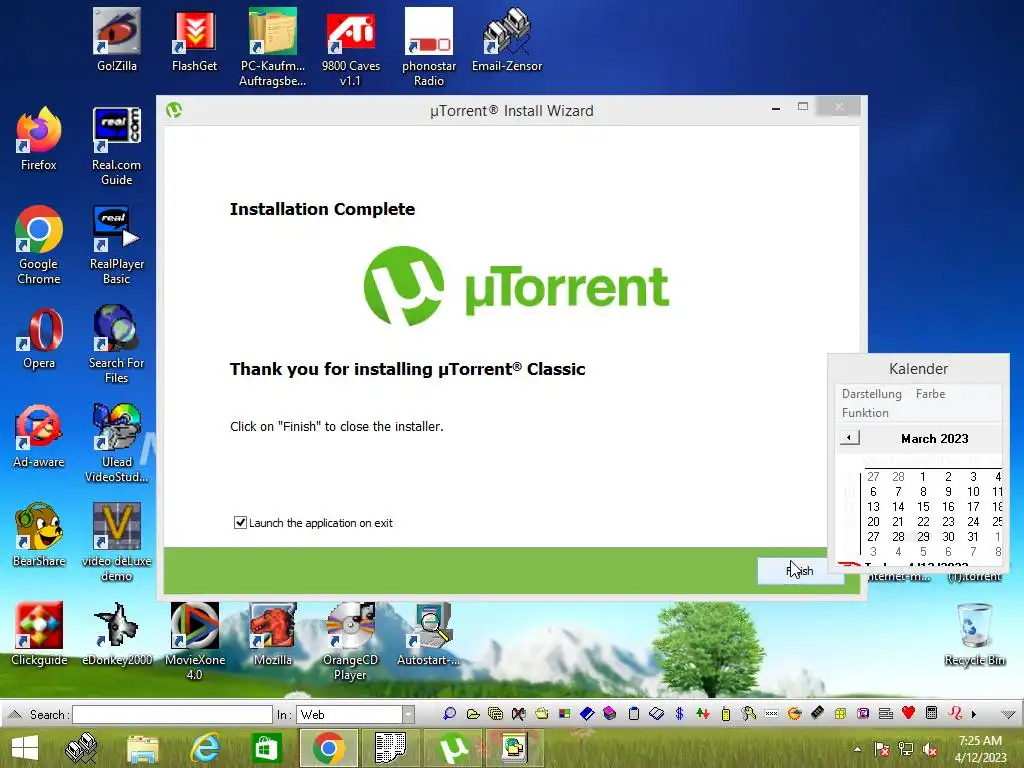Click the red heart toolbar icon
This screenshot has height=768, width=1024.
pos(908,712)
